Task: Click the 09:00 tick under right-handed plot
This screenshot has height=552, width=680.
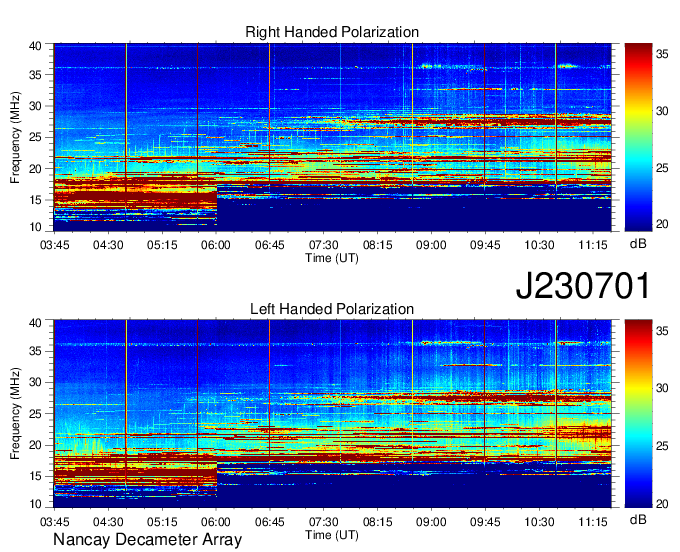Action: pyautogui.click(x=432, y=245)
